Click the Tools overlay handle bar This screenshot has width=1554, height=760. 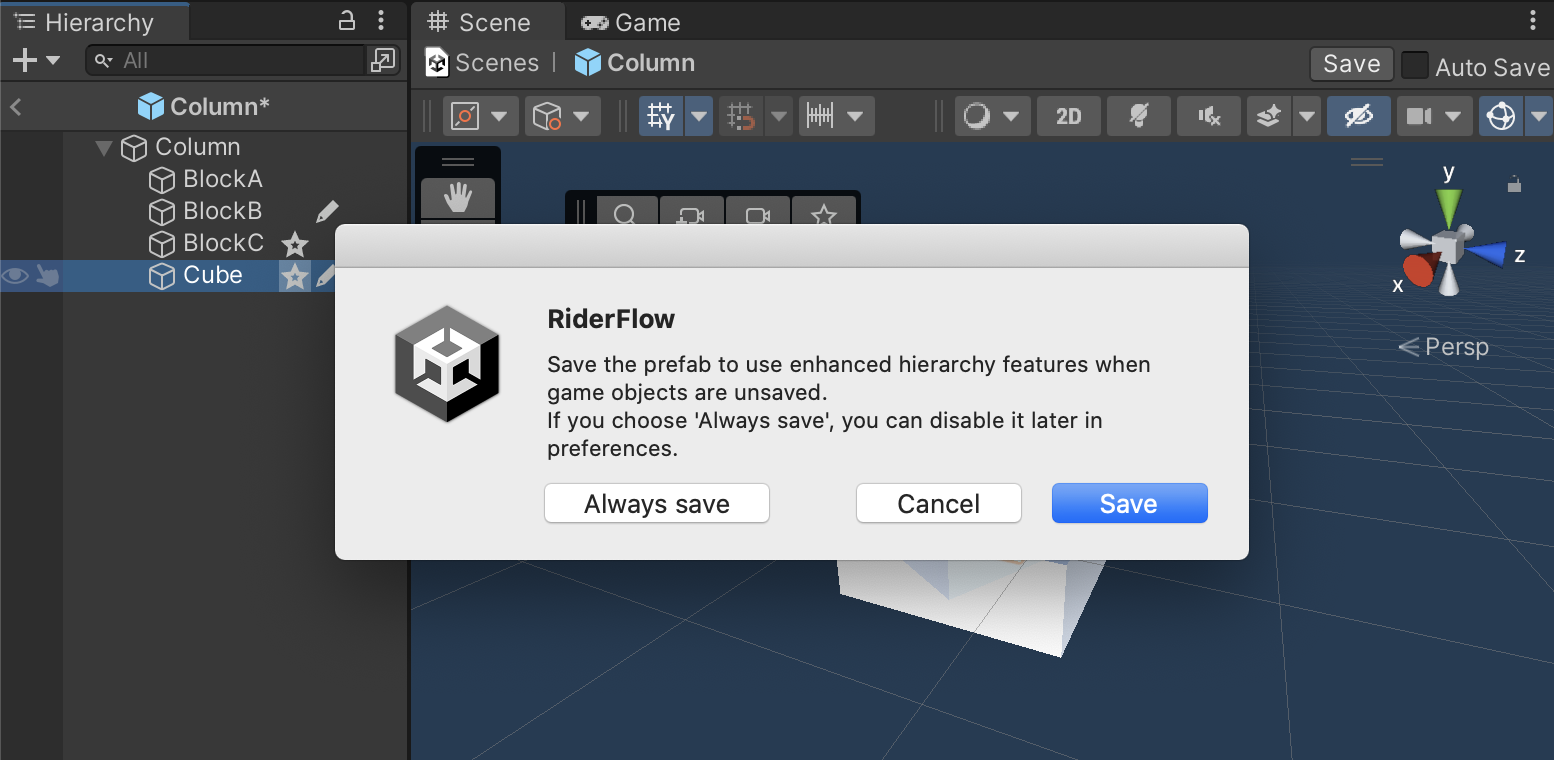coord(458,161)
